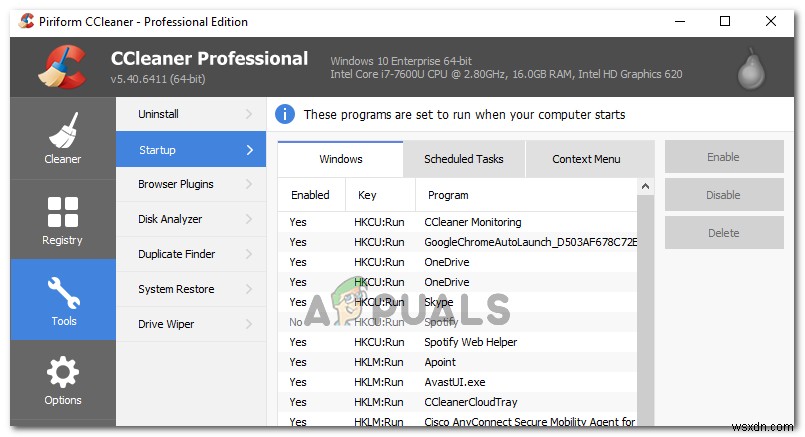Expand the Browser Plugins chevron

coord(248,184)
